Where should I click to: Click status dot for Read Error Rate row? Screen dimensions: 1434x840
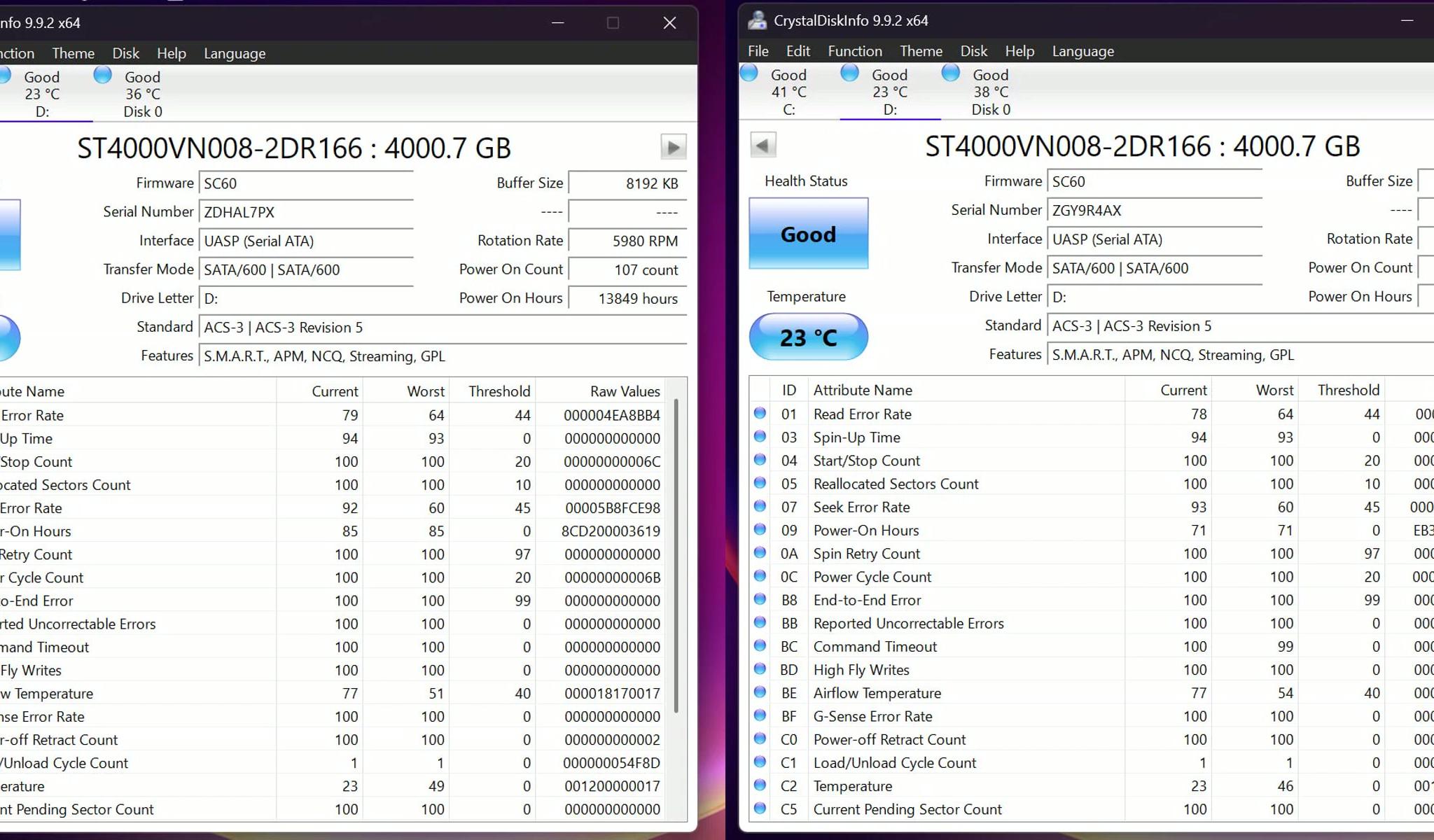coord(760,413)
